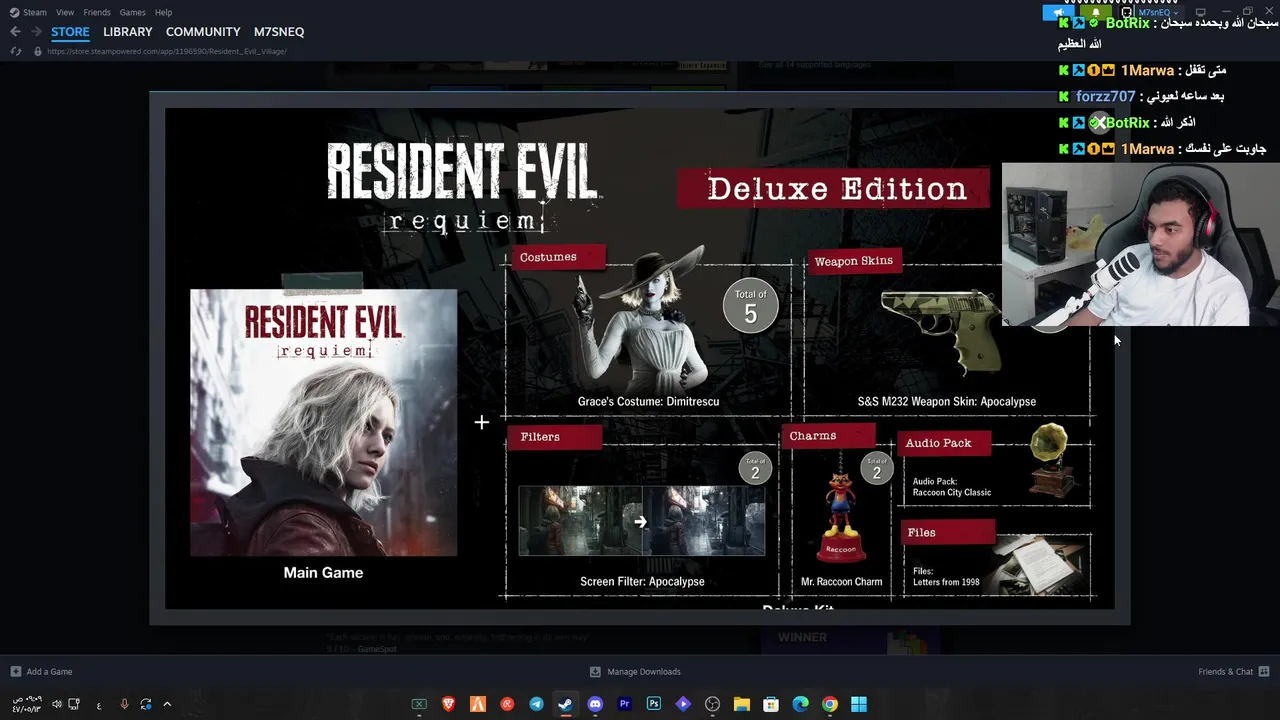Click the 'Deluxe Edition' red banner
Viewport: 1280px width, 720px height.
click(x=836, y=189)
